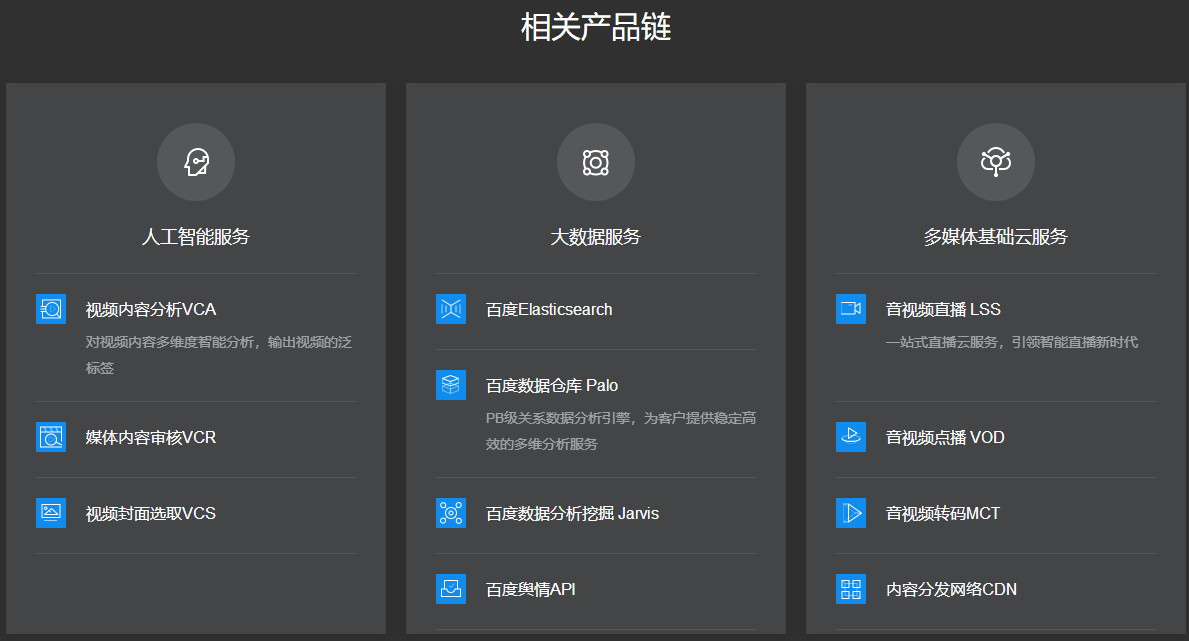Open the 音视频点播 VOD link
Image resolution: width=1189 pixels, height=641 pixels.
coord(945,438)
